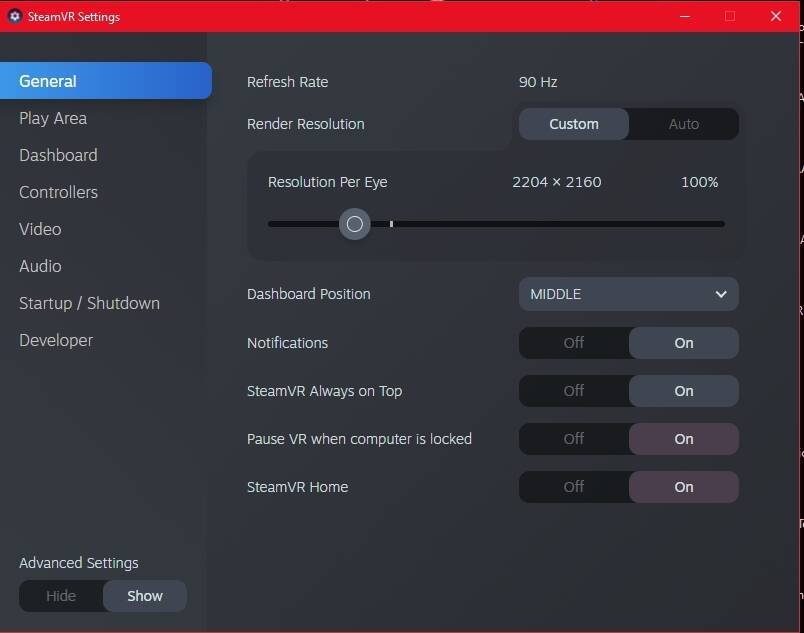Screen dimensions: 804x633
Task: Set Render Resolution to Auto
Action: [684, 124]
